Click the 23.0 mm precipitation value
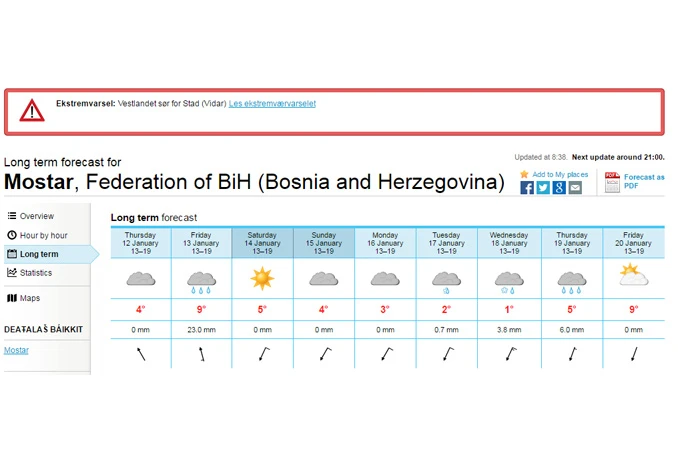678x458 pixels. tap(201, 330)
